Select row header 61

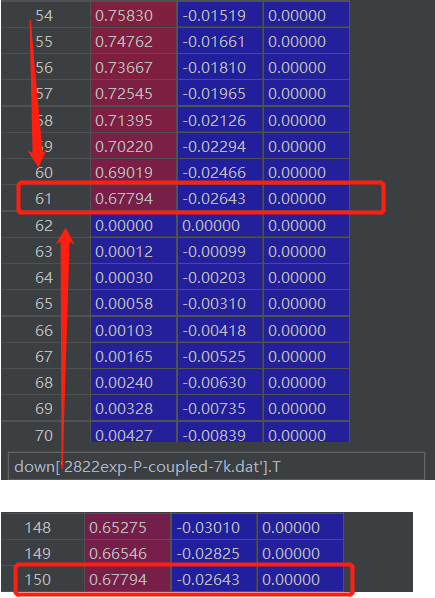[x=45, y=199]
